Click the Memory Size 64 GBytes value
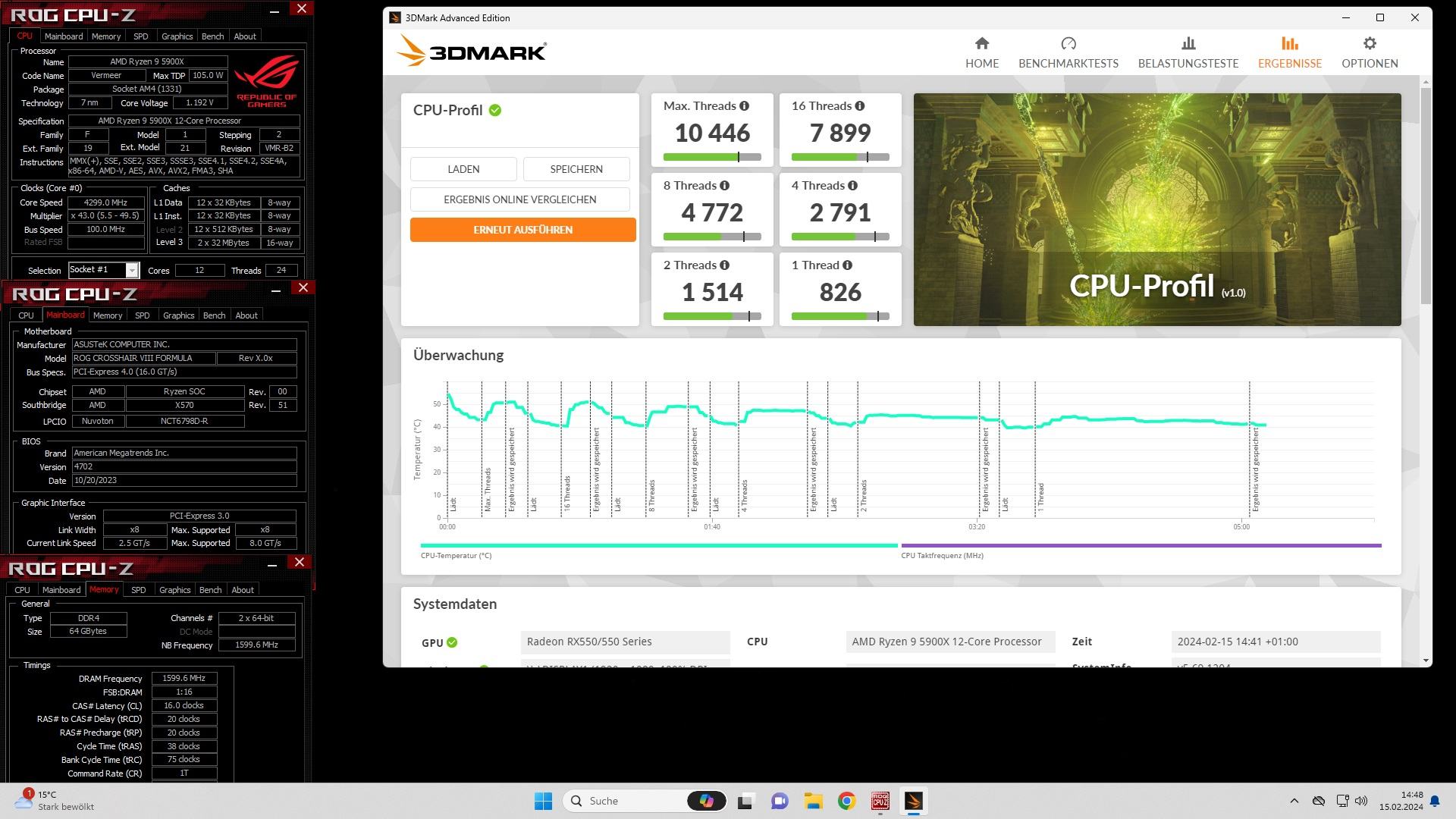Viewport: 1456px width, 819px height. pyautogui.click(x=89, y=631)
